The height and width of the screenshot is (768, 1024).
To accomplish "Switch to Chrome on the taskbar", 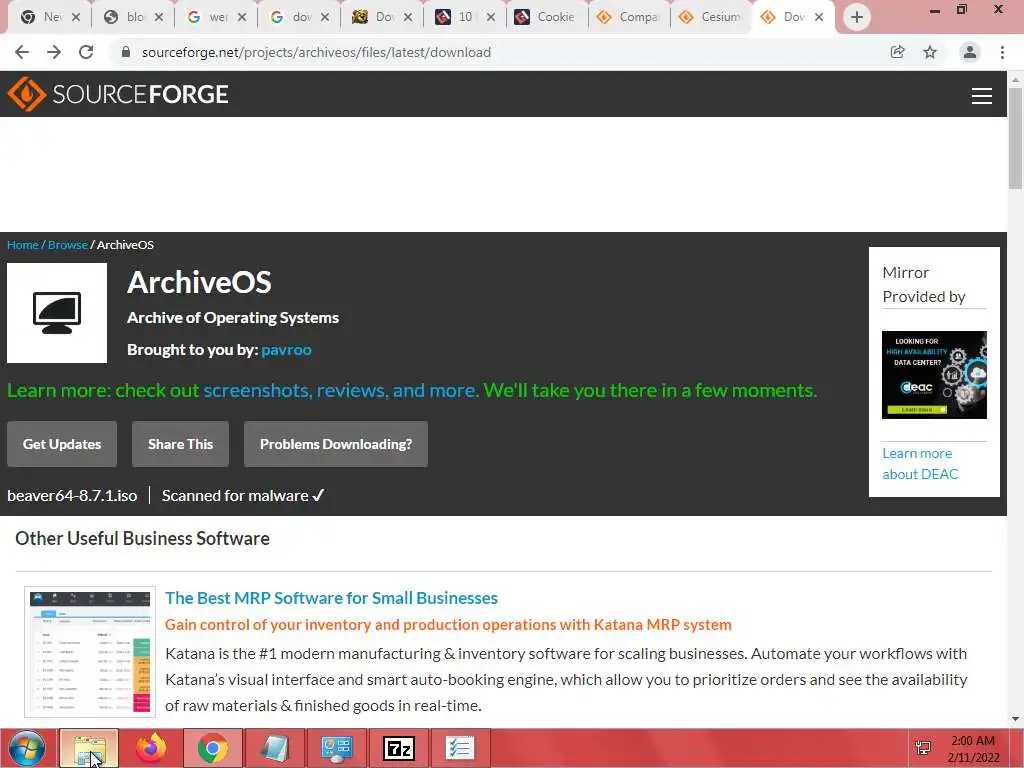I will tap(213, 748).
